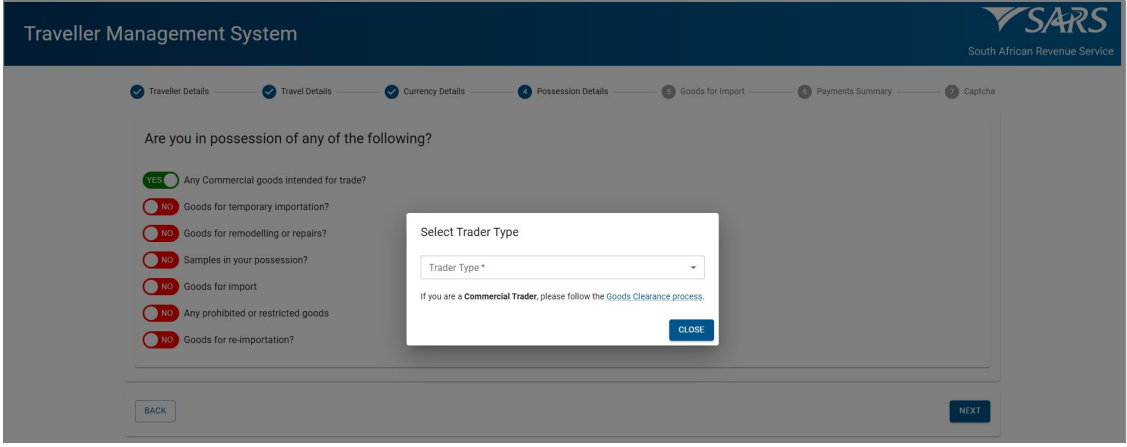Select the Payments Summary step label
Screen dimensions: 1127x447
pyautogui.click(x=853, y=92)
